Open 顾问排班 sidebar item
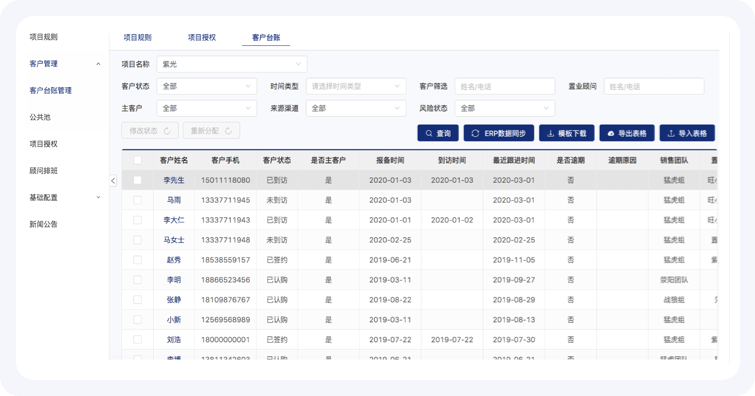Viewport: 755px width, 396px height. pyautogui.click(x=43, y=171)
